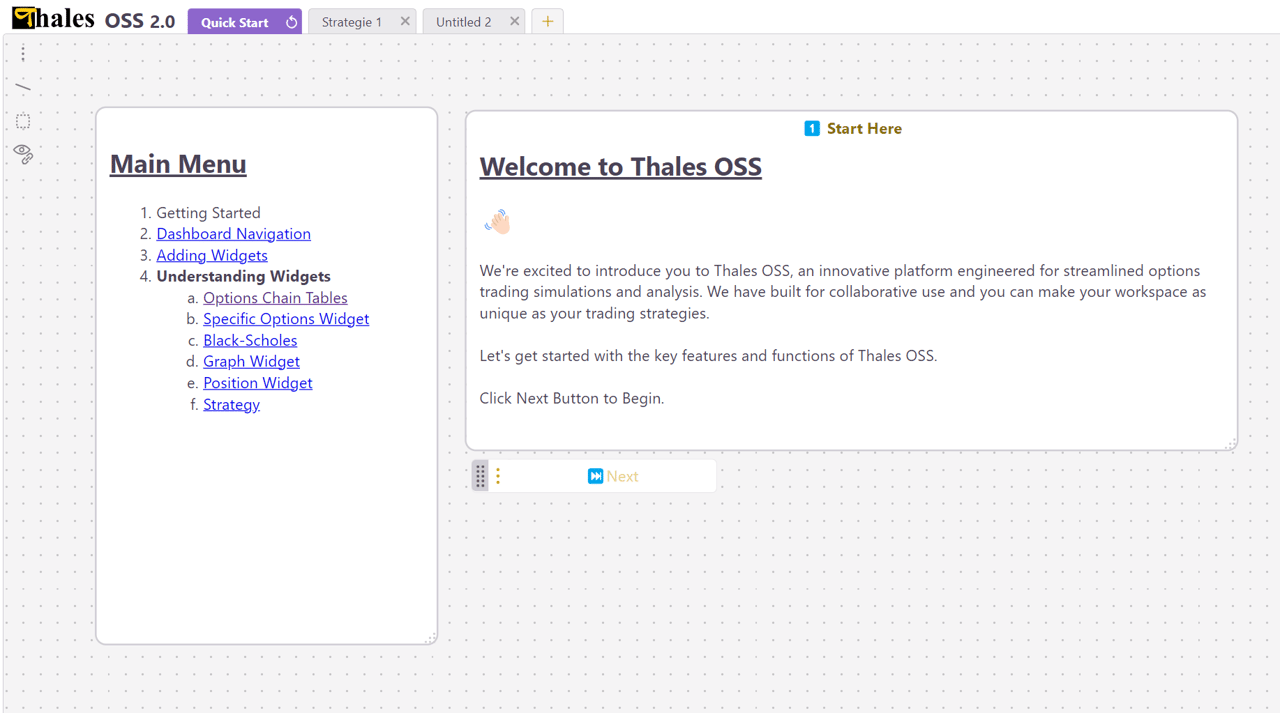
Task: Open the Options Chain Tables link
Action: coord(275,298)
